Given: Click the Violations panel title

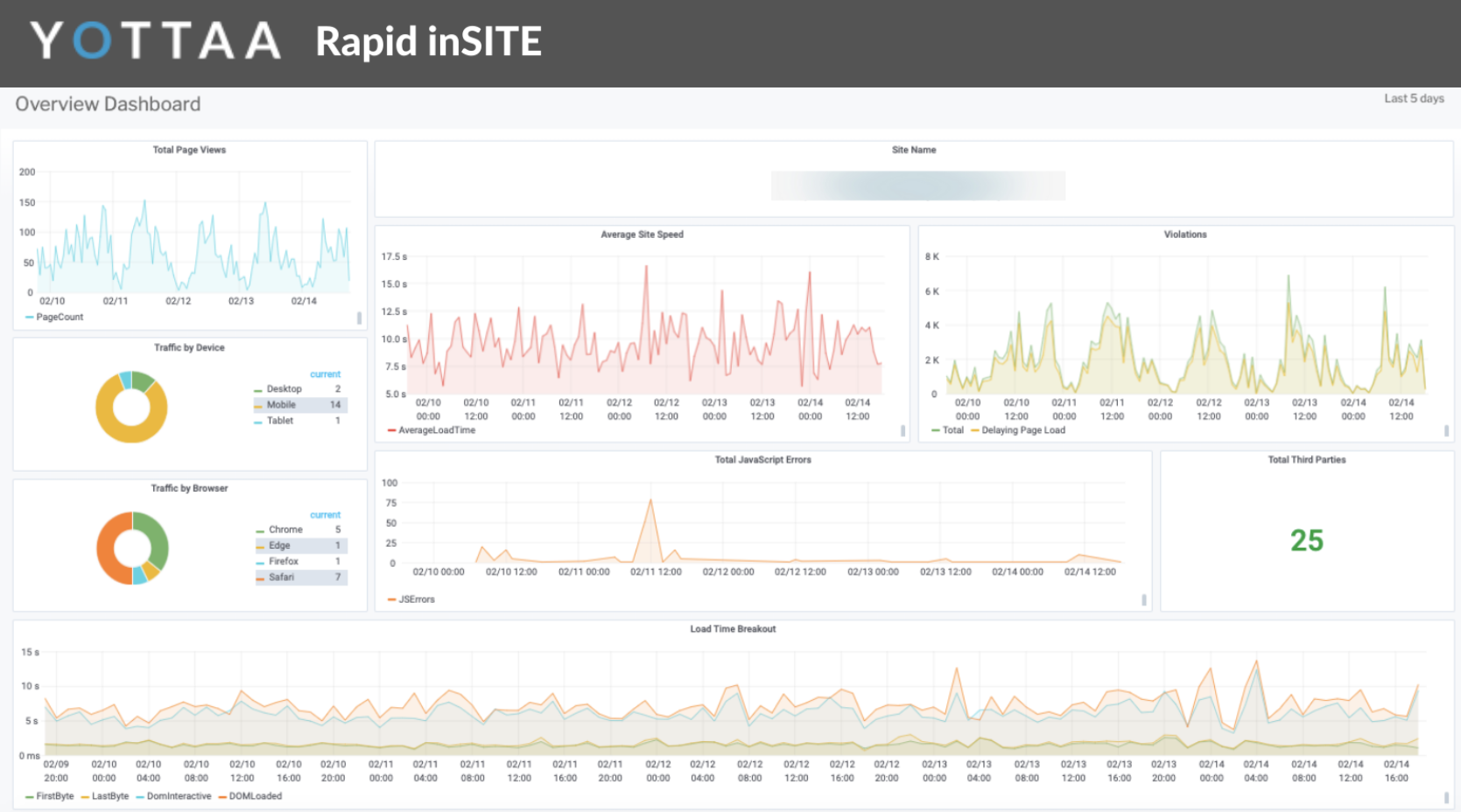Looking at the screenshot, I should (x=1184, y=234).
